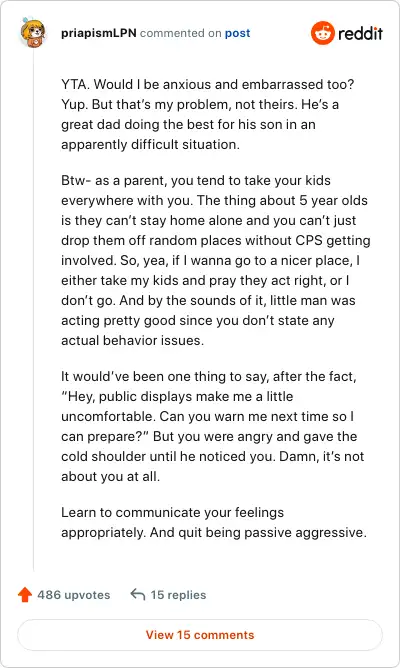400x668 pixels.
Task: Upvote the comment using the orange arrow
Action: [x=25, y=594]
